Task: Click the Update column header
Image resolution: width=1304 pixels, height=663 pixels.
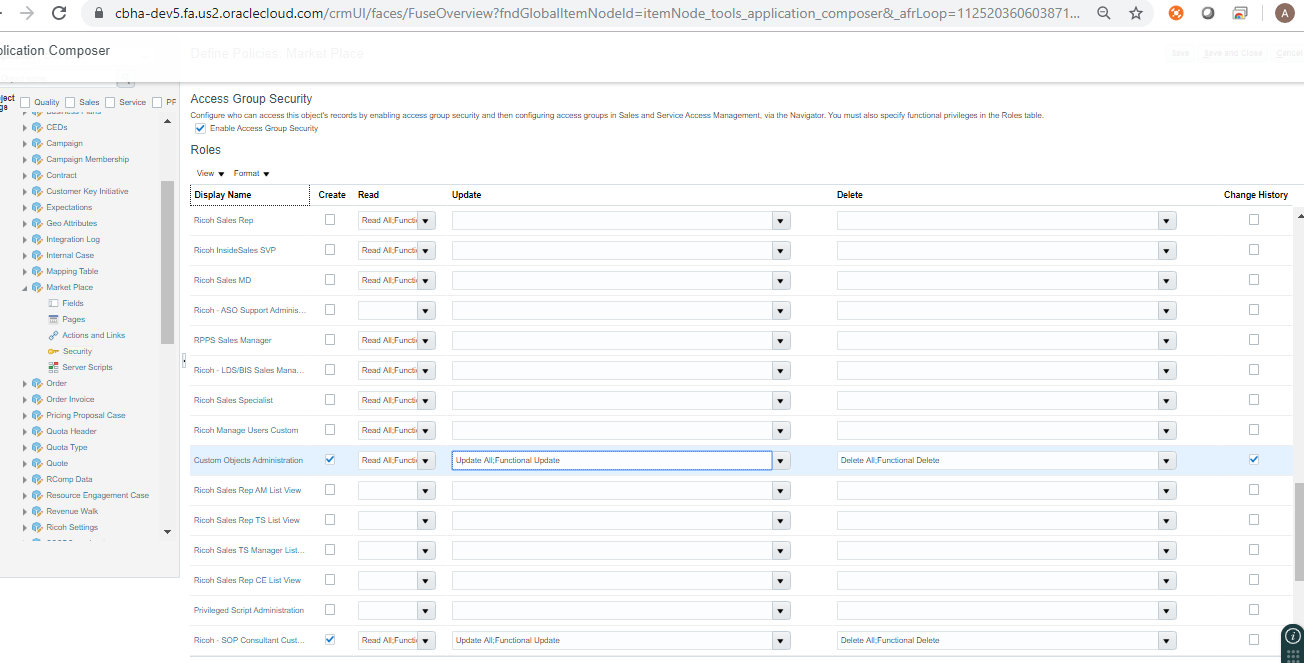Action: click(x=467, y=195)
